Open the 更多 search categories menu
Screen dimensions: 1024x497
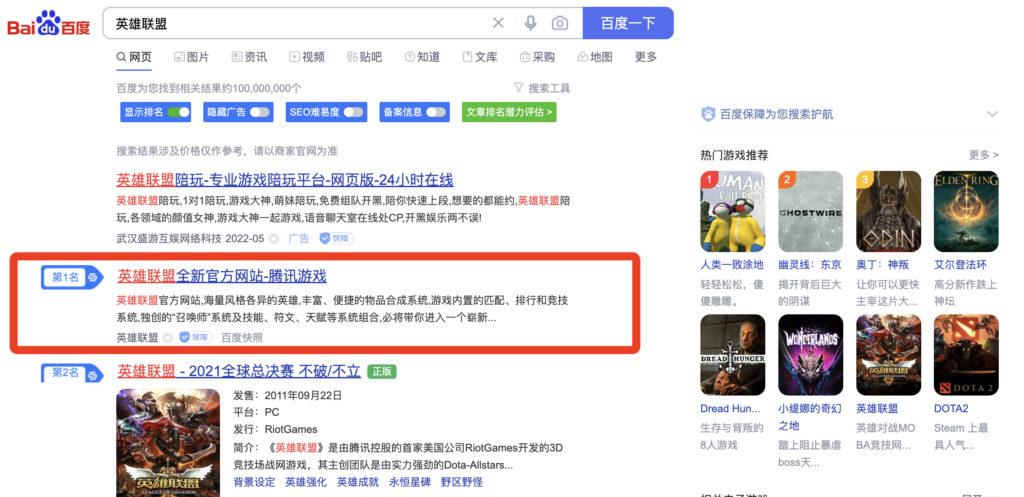(x=646, y=57)
